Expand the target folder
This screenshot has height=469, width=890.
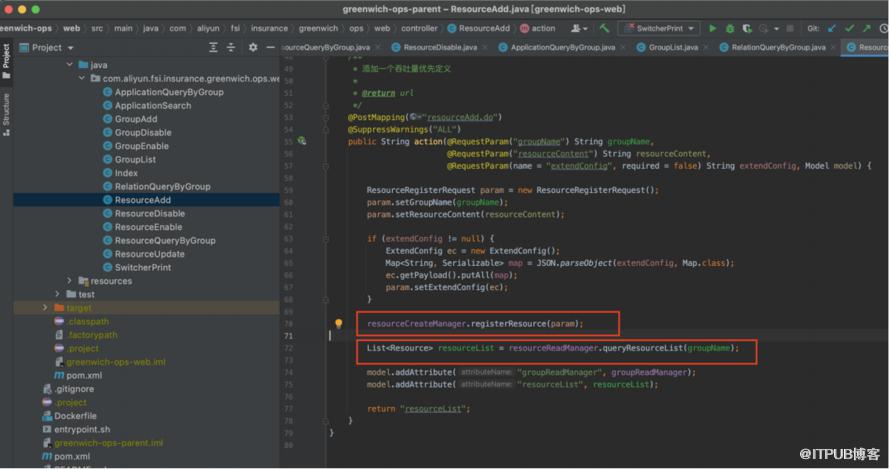(x=45, y=308)
